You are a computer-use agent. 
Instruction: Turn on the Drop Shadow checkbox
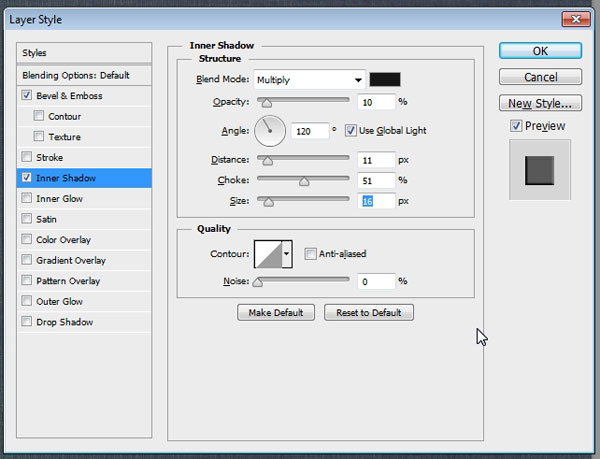[x=26, y=322]
